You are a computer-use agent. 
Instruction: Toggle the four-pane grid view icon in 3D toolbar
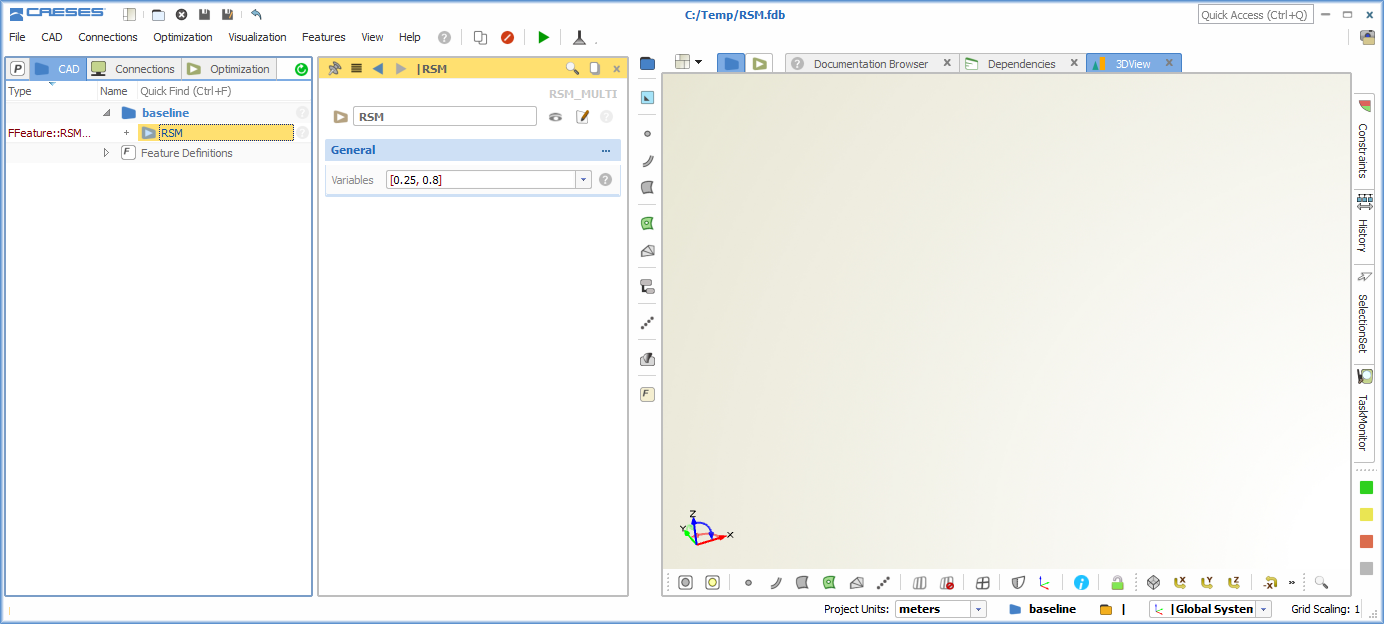tap(982, 582)
